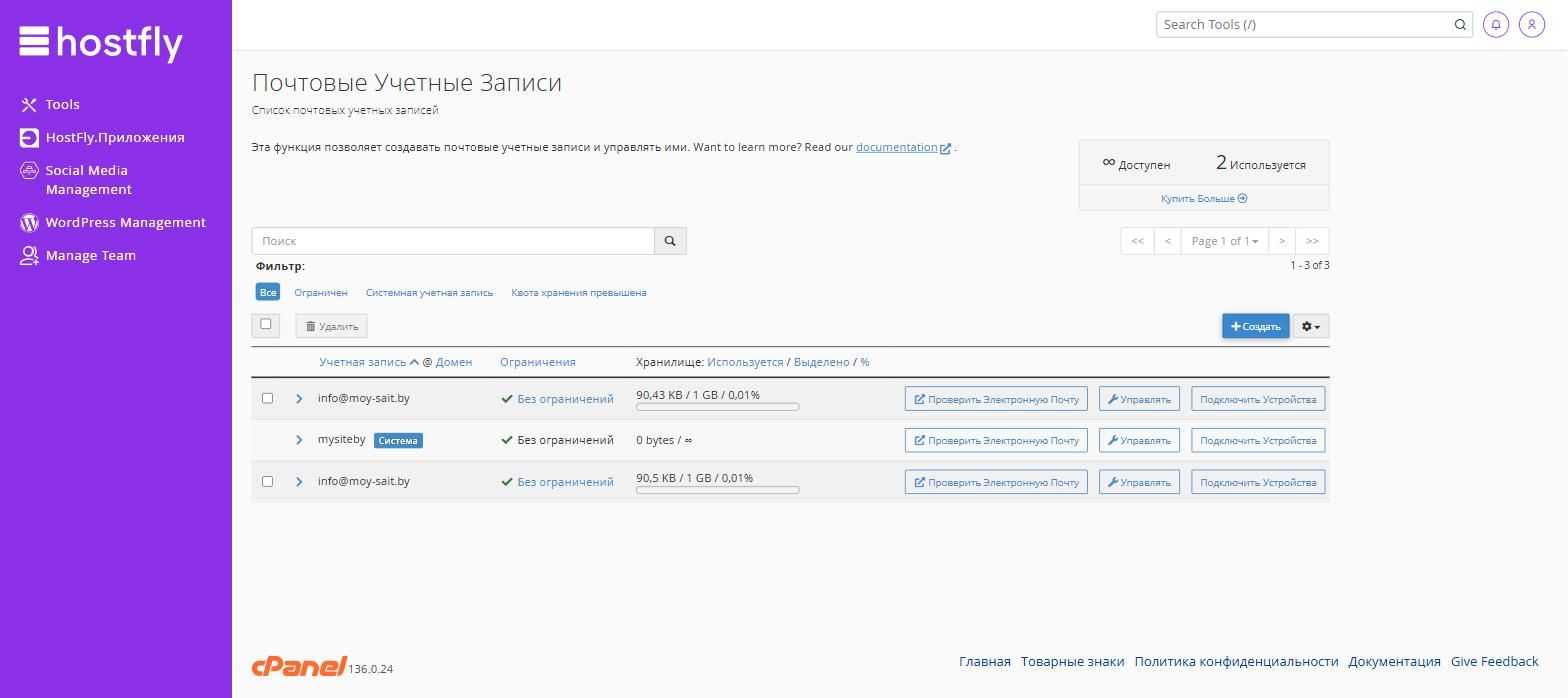This screenshot has width=1568, height=698.
Task: Open the Page 1 of 1 dropdown
Action: click(x=1224, y=241)
